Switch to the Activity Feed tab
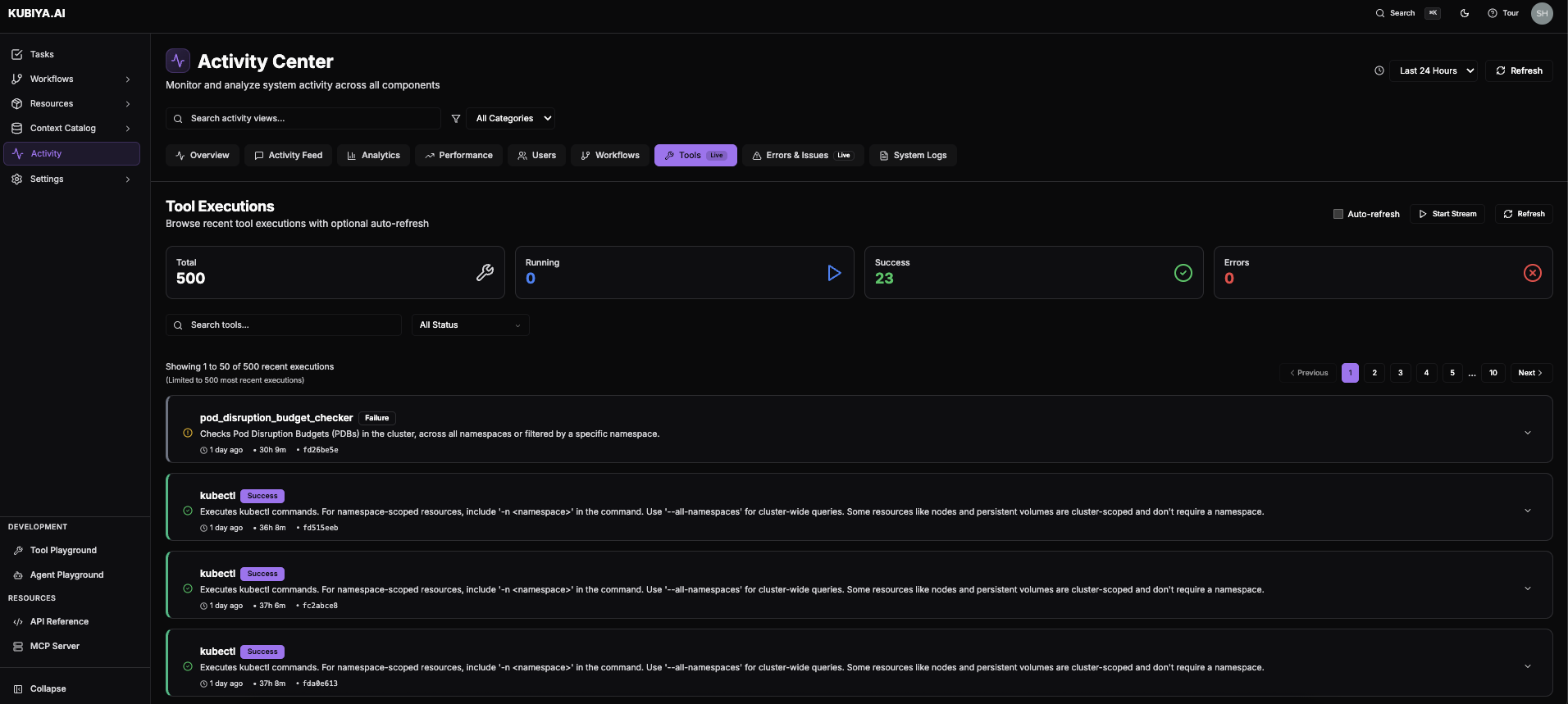 click(288, 155)
